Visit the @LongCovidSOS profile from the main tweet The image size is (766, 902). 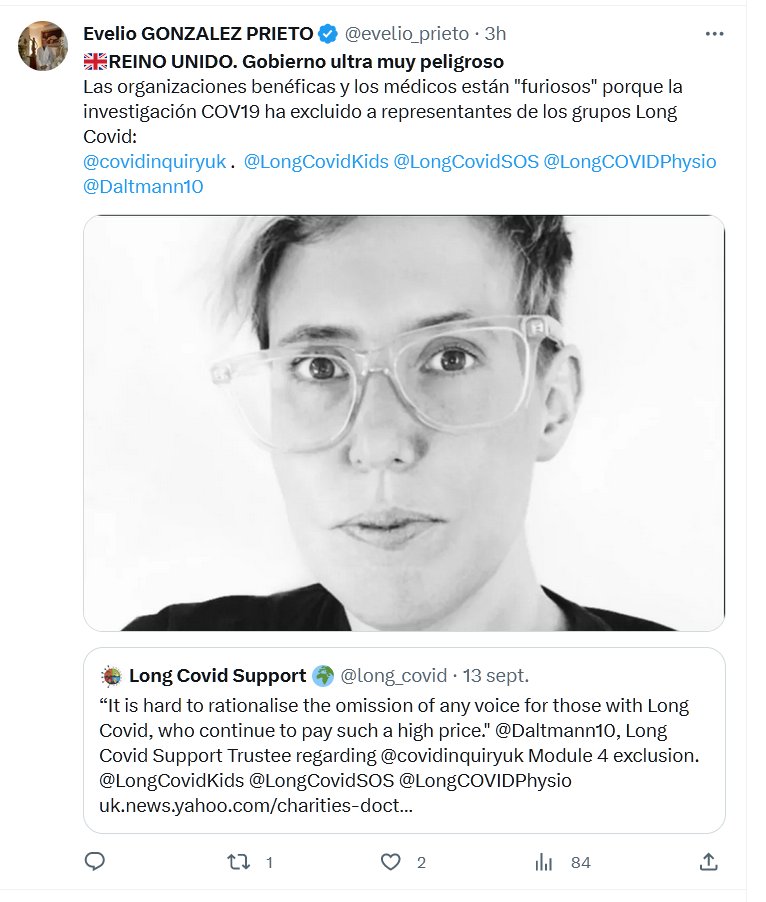[x=466, y=161]
